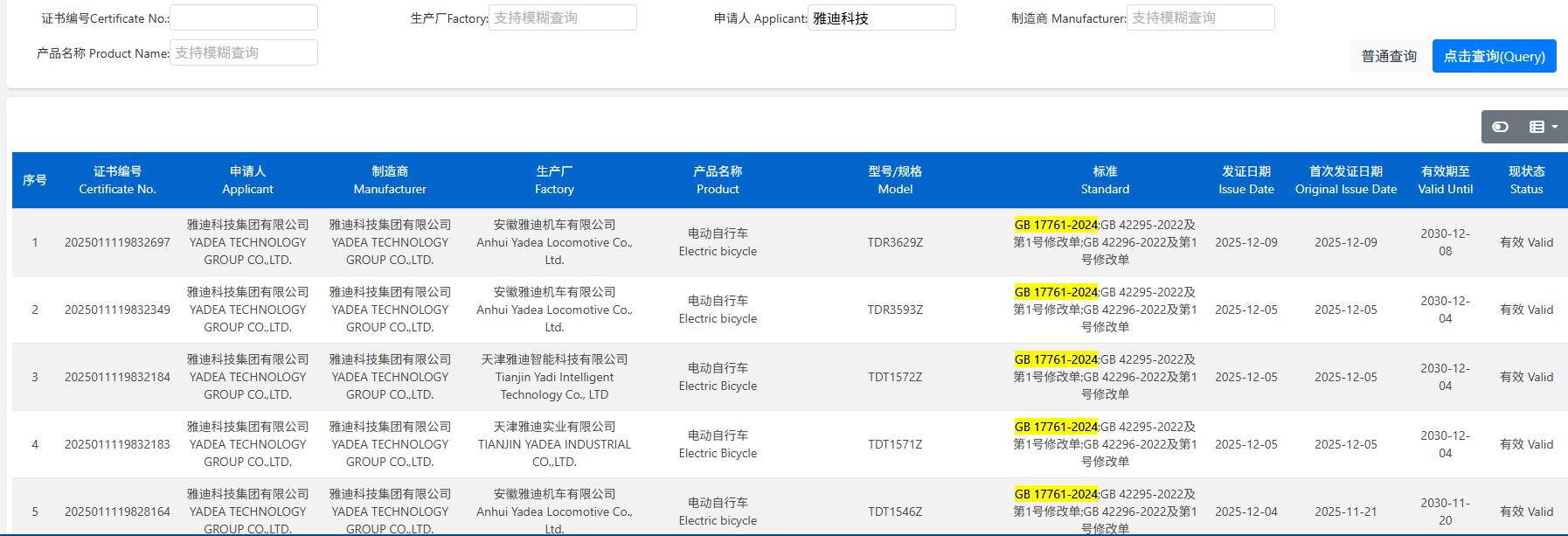The image size is (1568, 536).
Task: Click the Status column header
Action: [1526, 180]
